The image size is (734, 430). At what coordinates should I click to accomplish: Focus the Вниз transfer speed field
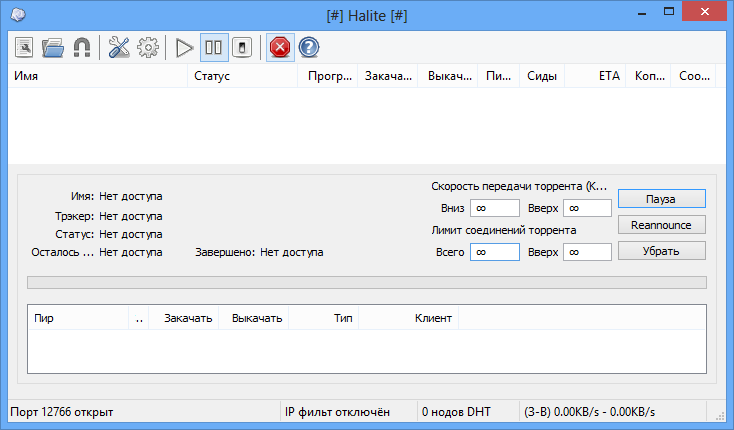(495, 208)
